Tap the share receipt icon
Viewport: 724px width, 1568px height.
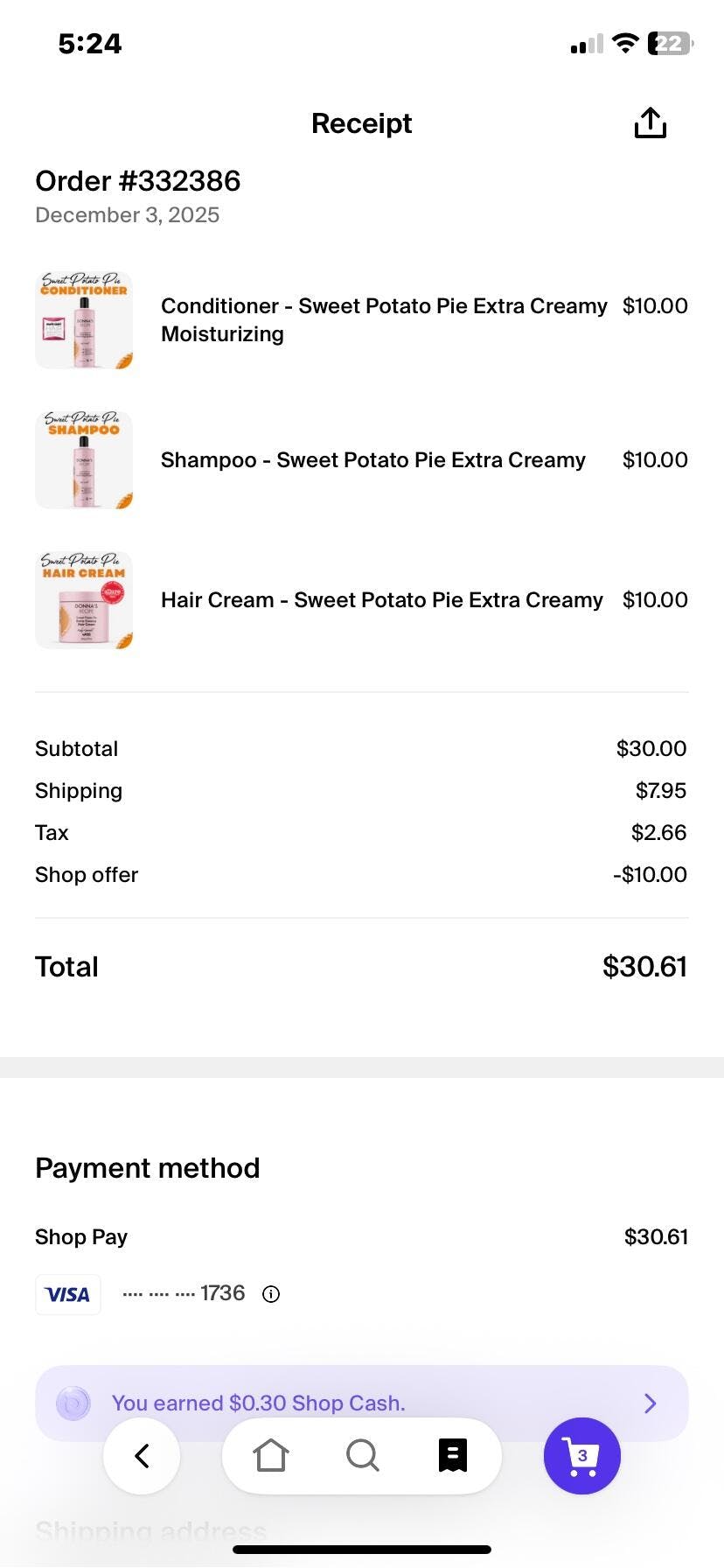pos(650,123)
